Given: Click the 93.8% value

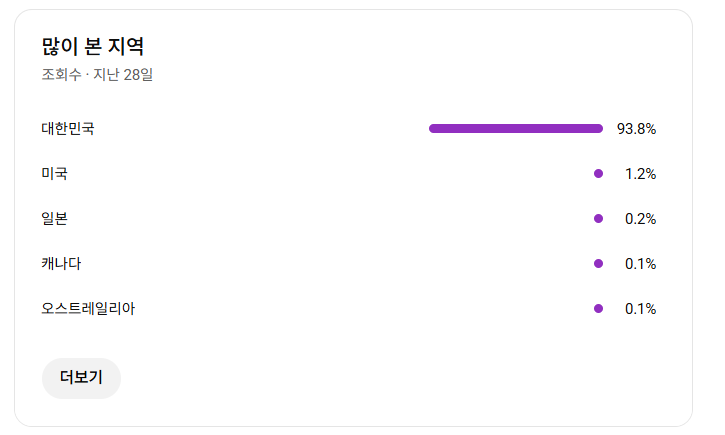Looking at the screenshot, I should [636, 129].
